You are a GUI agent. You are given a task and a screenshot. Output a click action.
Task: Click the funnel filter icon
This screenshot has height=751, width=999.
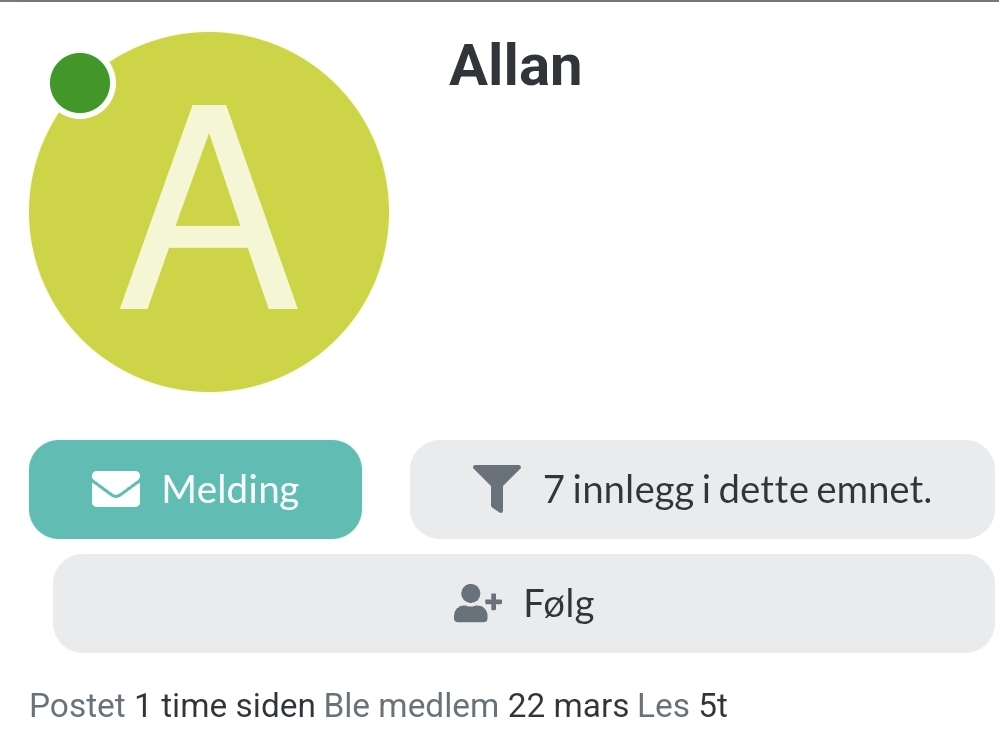pos(497,489)
